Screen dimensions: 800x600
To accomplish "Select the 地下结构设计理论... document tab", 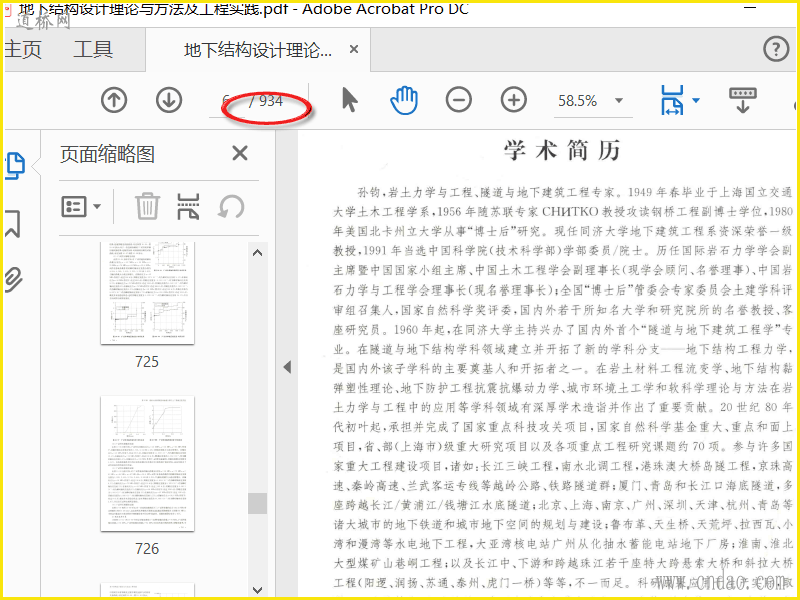I will [258, 50].
